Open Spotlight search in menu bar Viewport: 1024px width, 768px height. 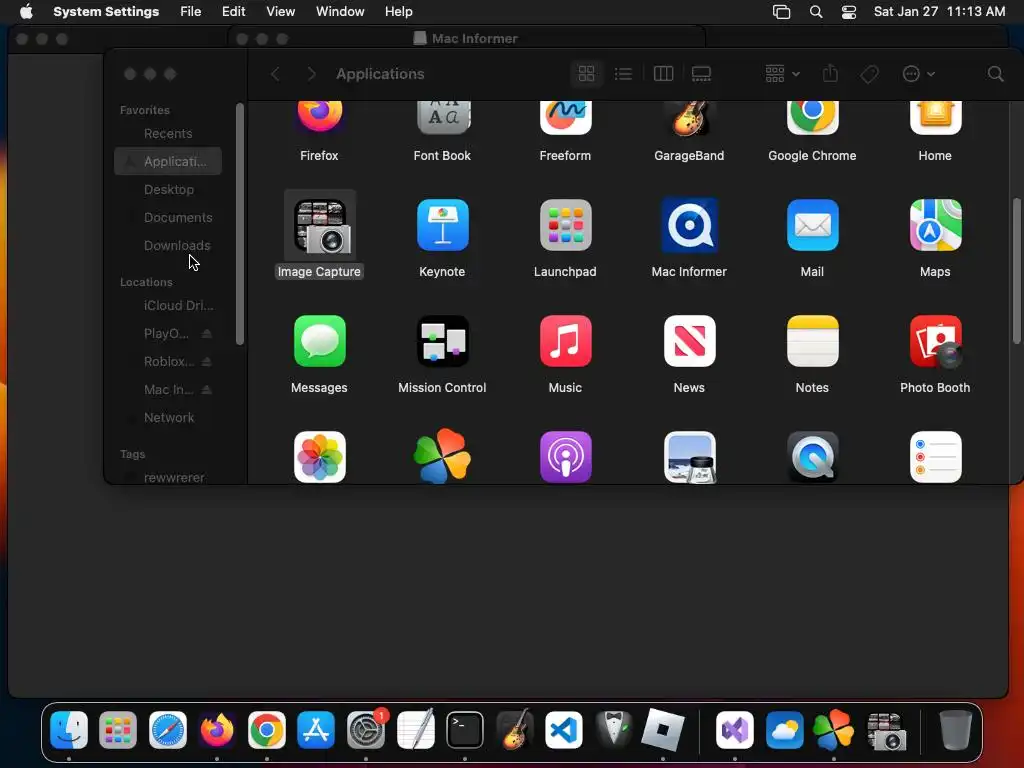816,11
